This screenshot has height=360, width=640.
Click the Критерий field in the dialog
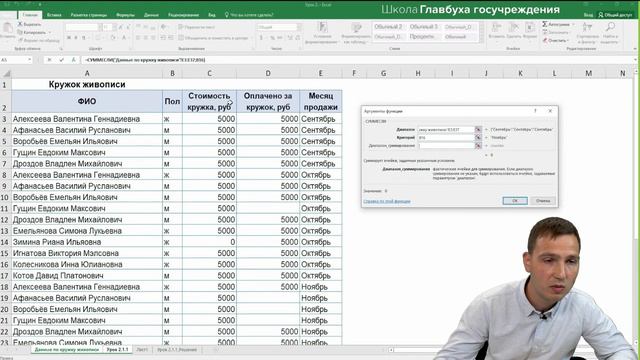(x=446, y=138)
